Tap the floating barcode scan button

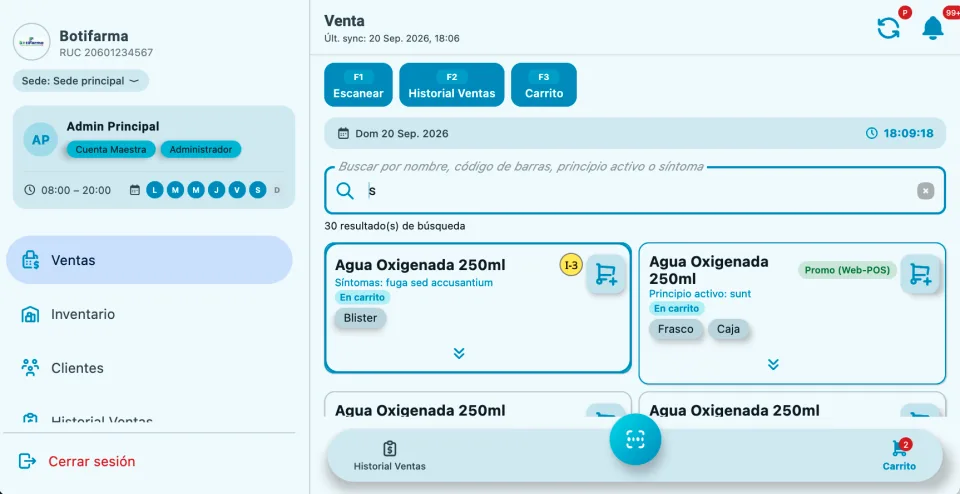(636, 439)
